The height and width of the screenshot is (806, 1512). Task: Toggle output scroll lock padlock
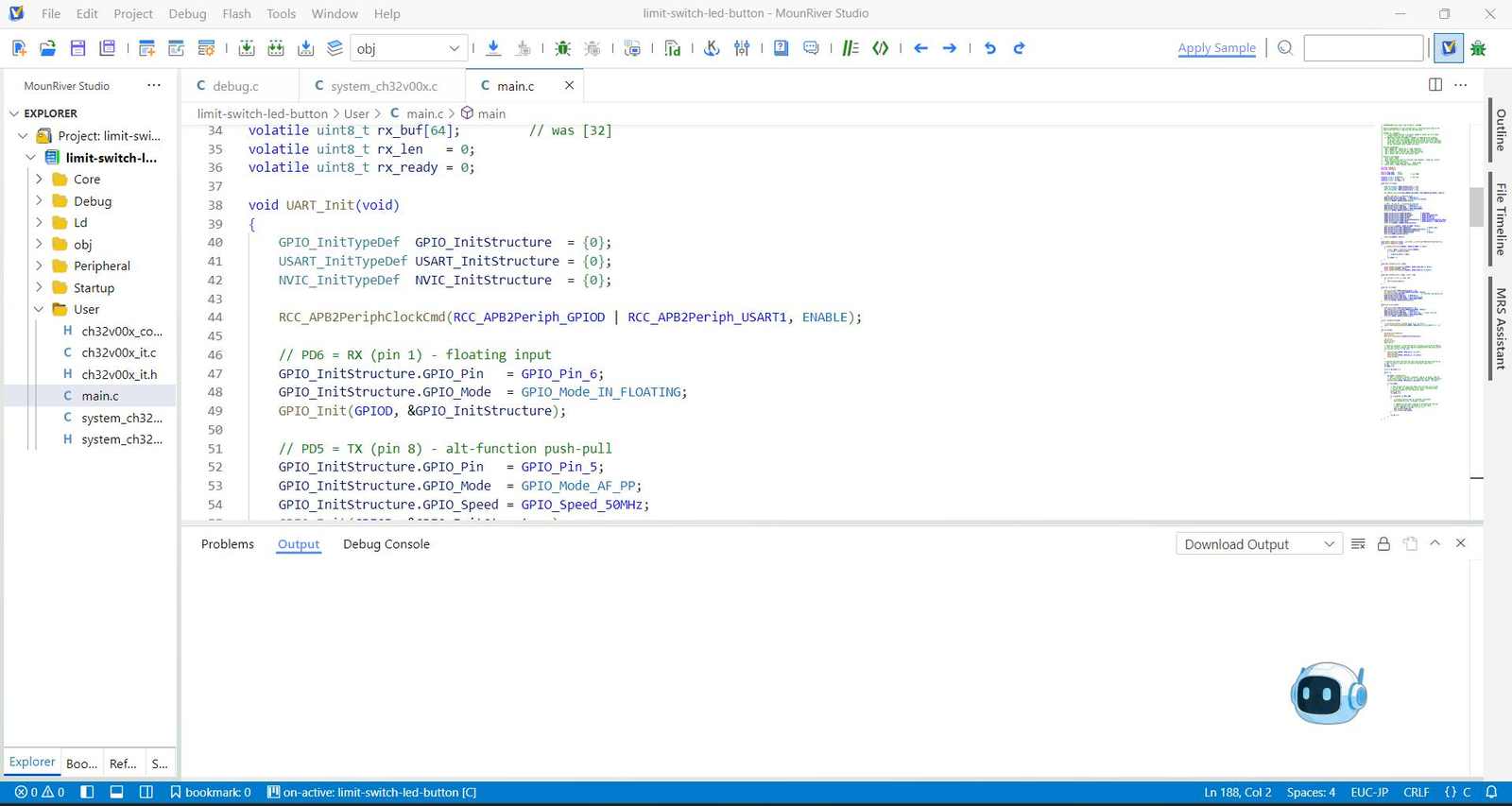coord(1383,543)
